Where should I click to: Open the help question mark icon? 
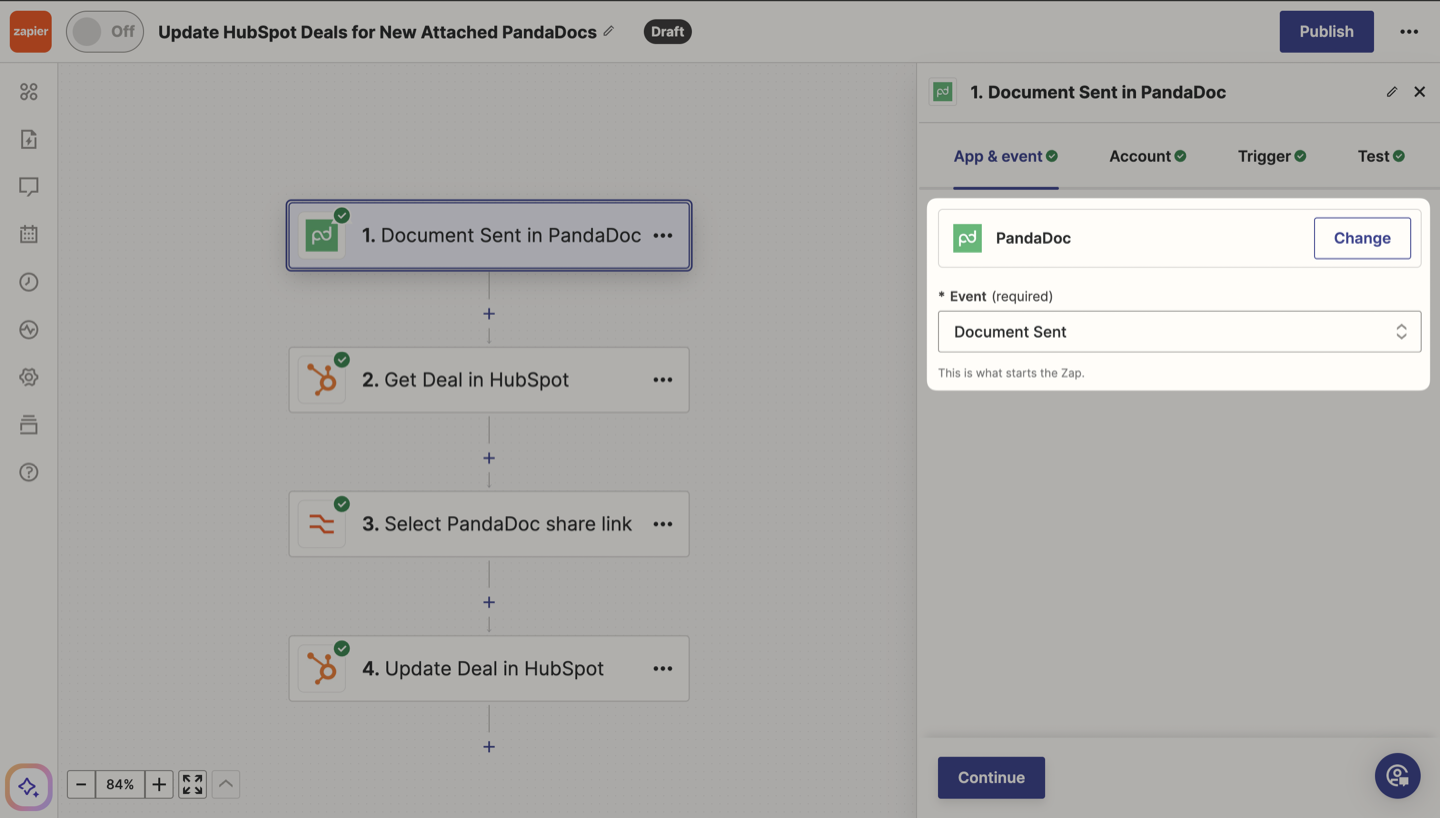29,472
